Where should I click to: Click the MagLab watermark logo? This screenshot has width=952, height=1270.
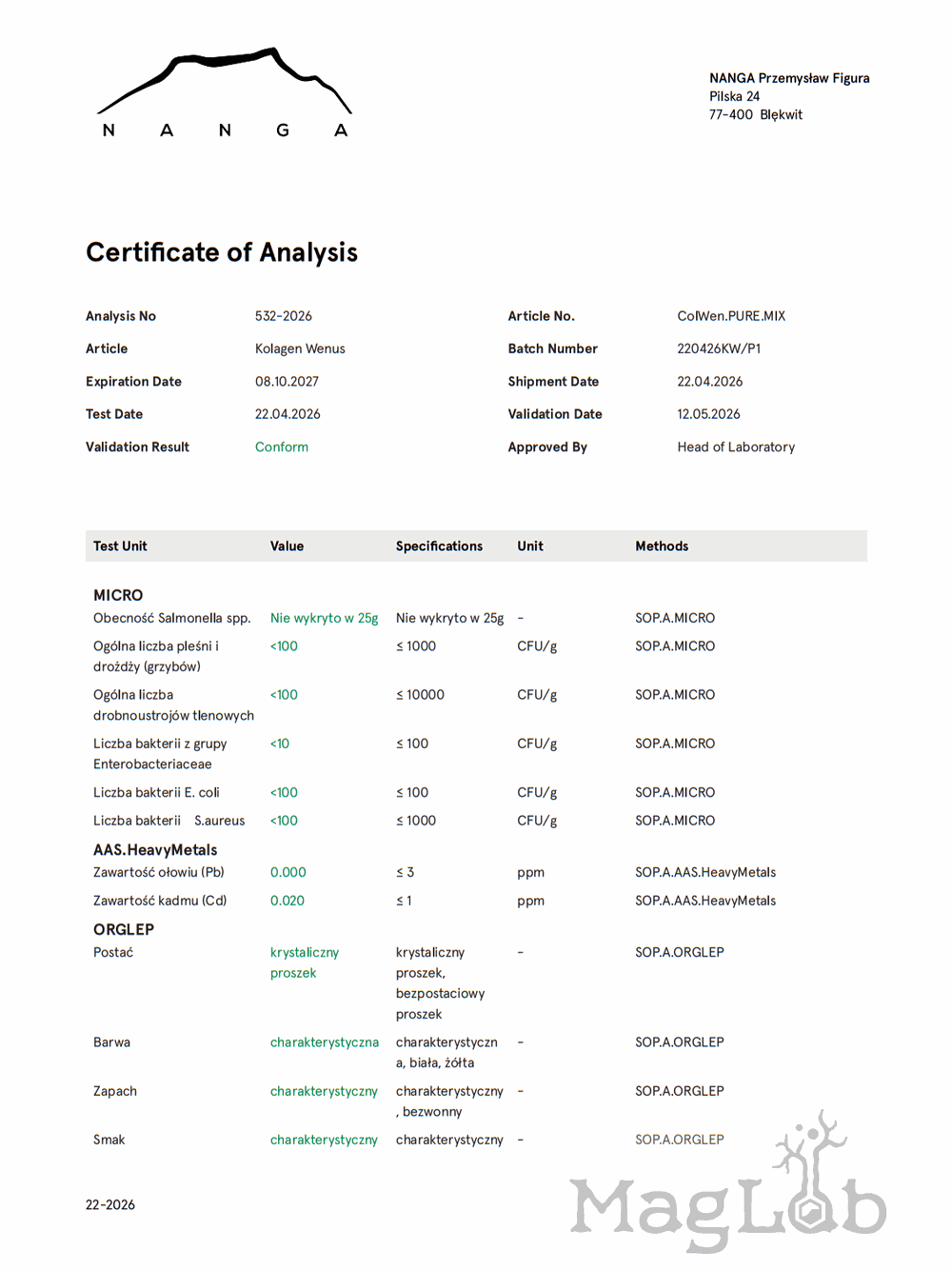[x=728, y=1181]
